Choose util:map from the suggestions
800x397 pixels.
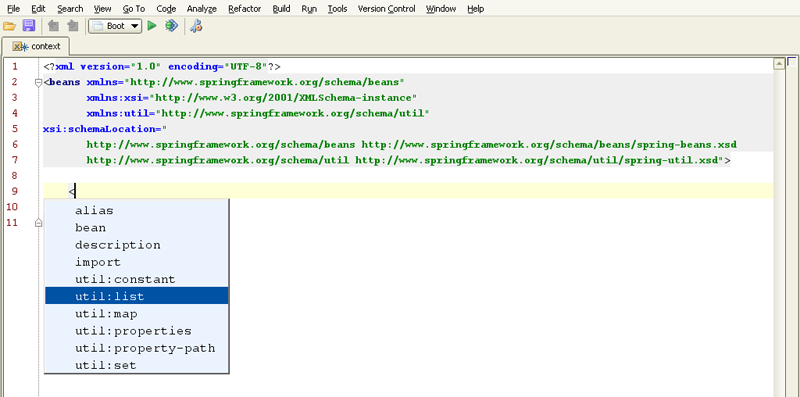point(137,313)
